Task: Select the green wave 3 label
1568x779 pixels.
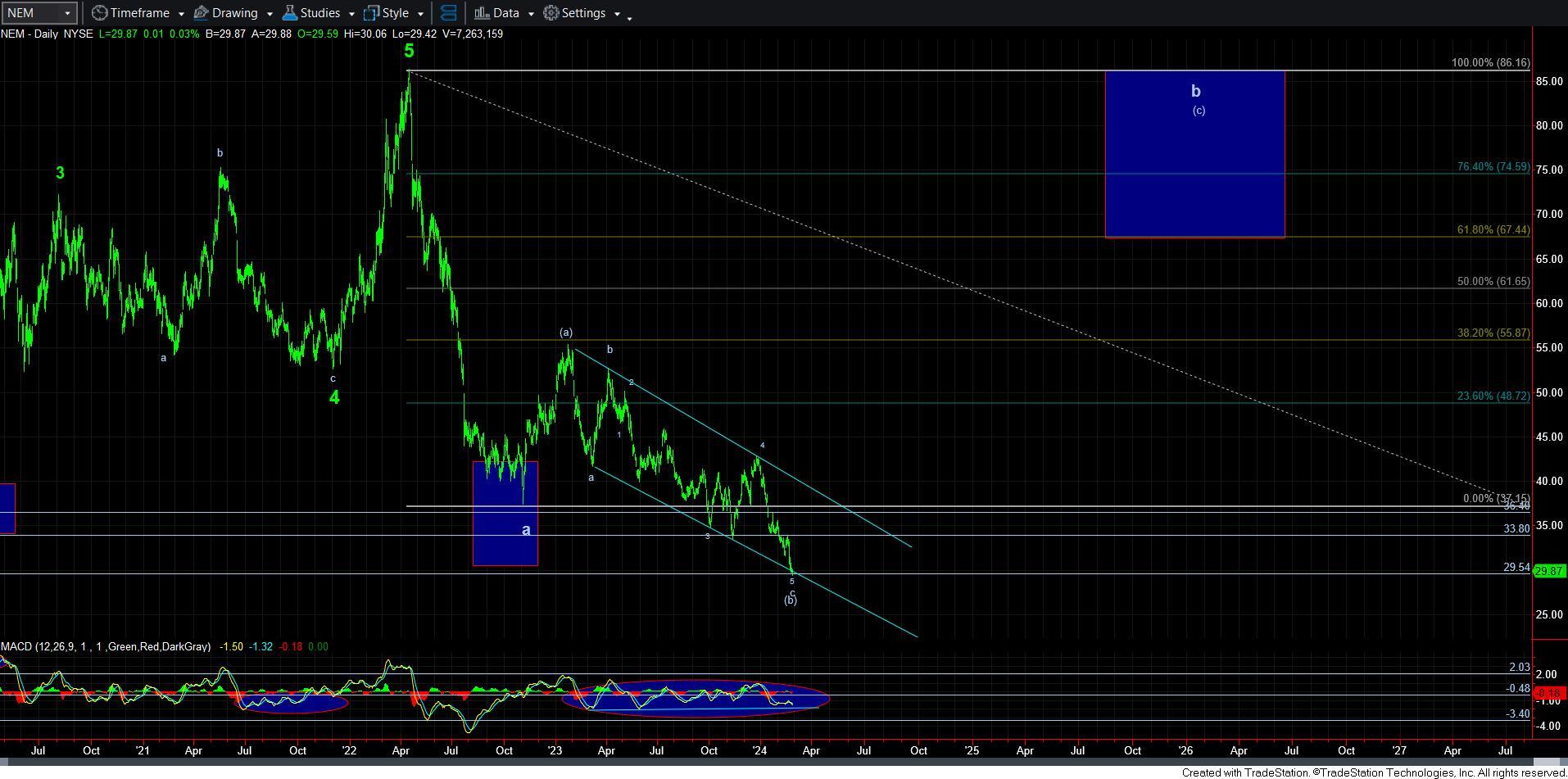Action: 60,173
